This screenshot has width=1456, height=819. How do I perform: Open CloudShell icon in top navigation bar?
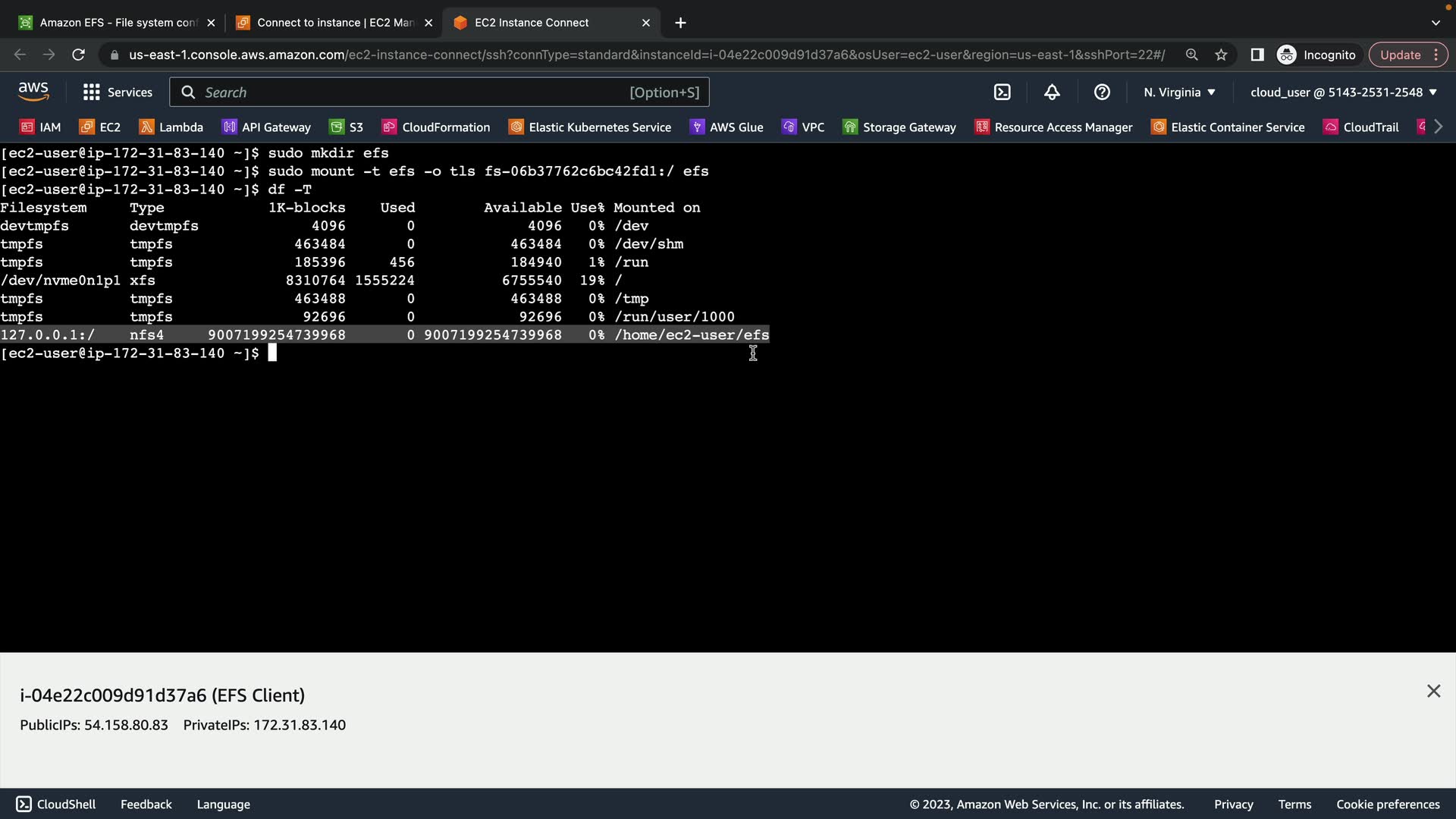coord(1002,93)
